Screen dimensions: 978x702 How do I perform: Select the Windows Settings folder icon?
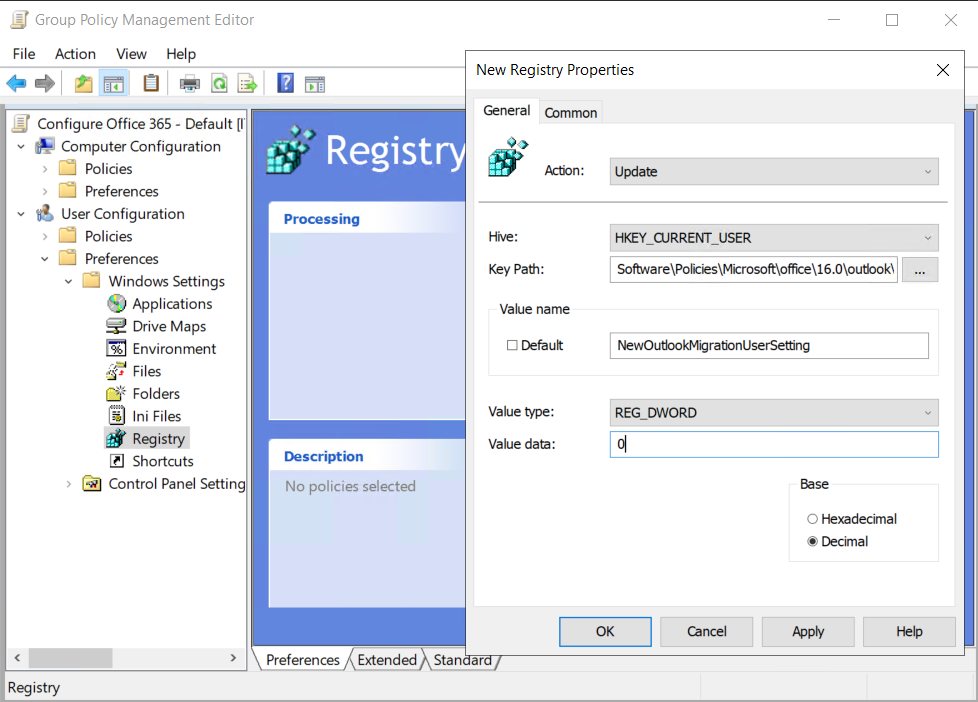pyautogui.click(x=92, y=281)
